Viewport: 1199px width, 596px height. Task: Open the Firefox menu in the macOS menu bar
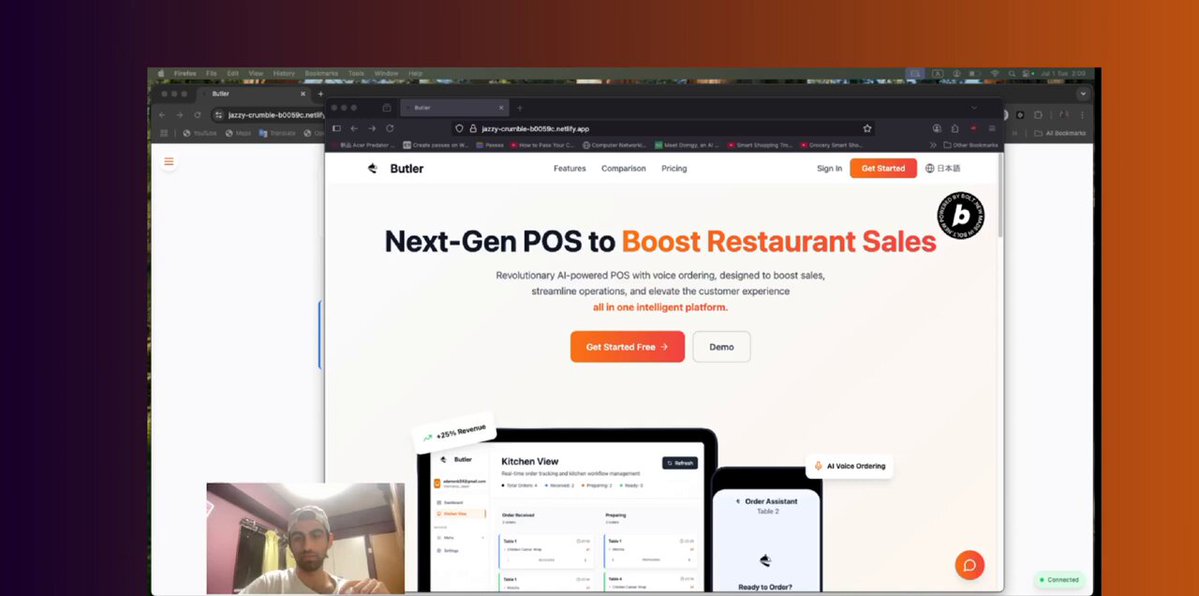[x=185, y=73]
